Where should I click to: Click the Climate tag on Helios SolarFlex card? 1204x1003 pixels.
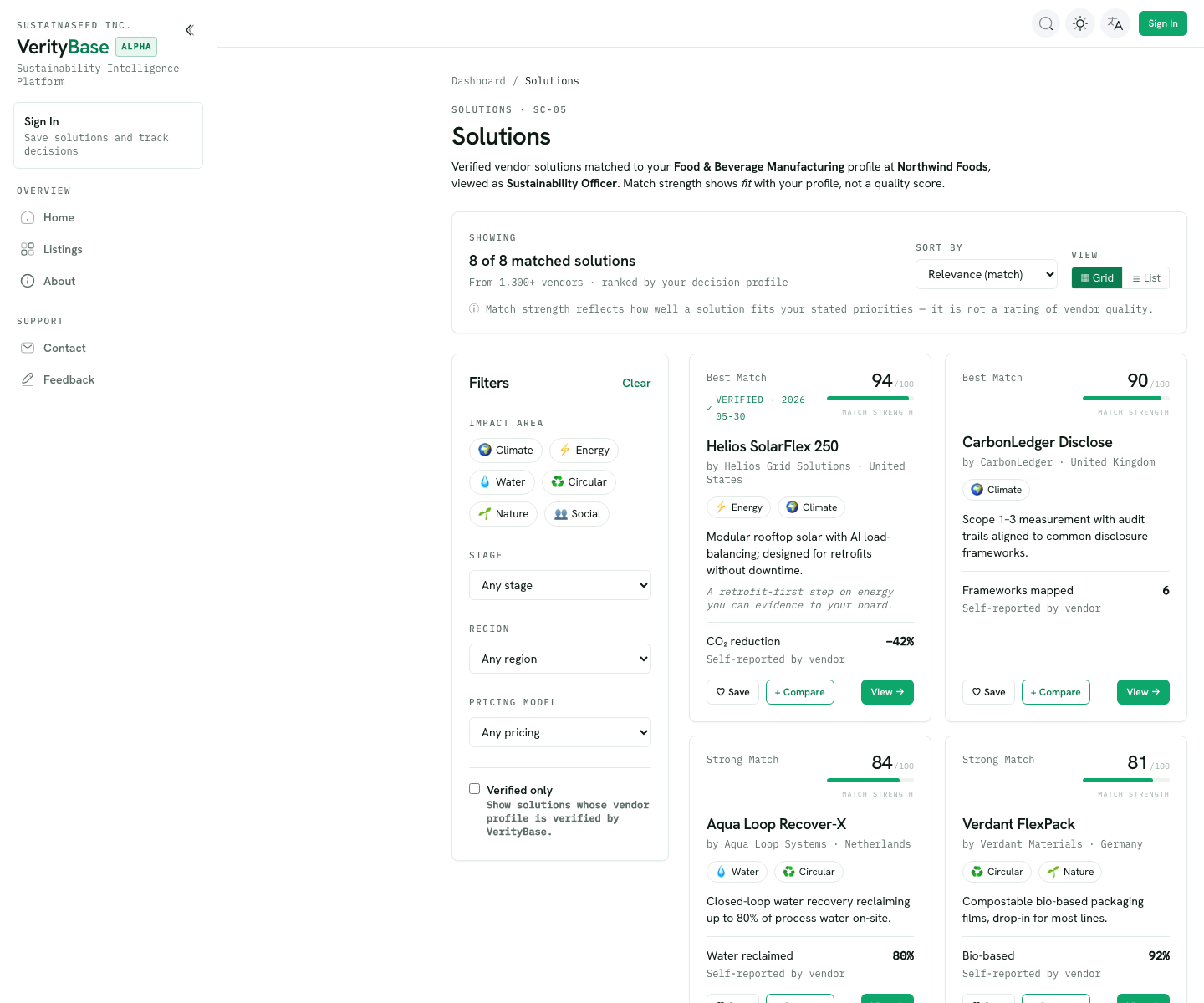pos(812,507)
